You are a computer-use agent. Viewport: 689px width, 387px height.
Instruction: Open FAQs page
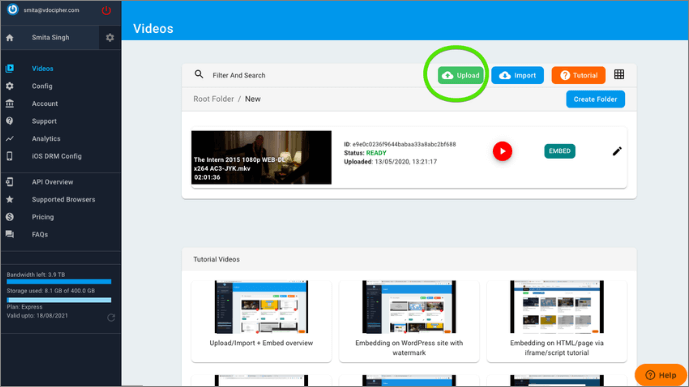click(x=40, y=235)
